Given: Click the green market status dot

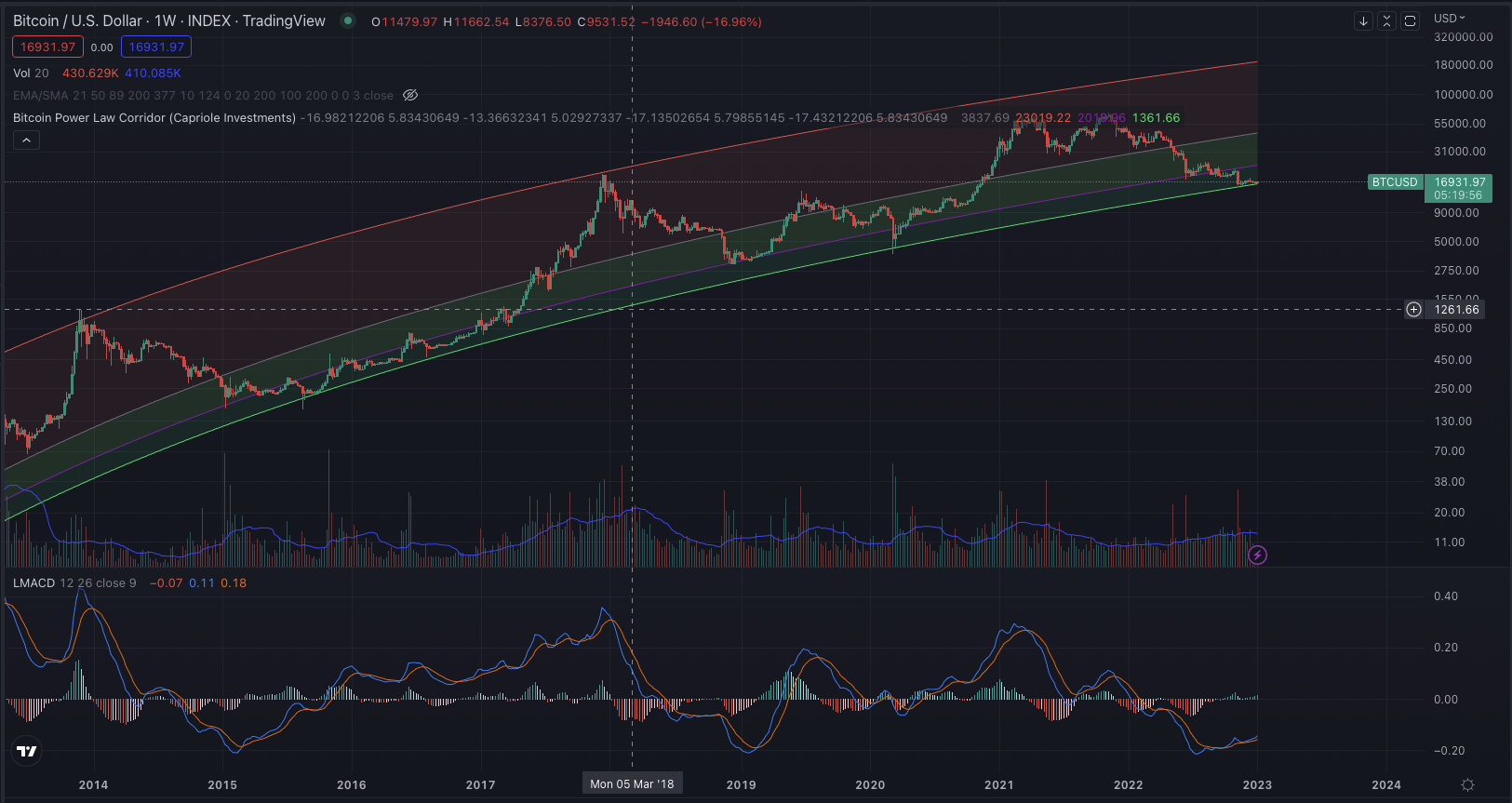Looking at the screenshot, I should point(348,20).
